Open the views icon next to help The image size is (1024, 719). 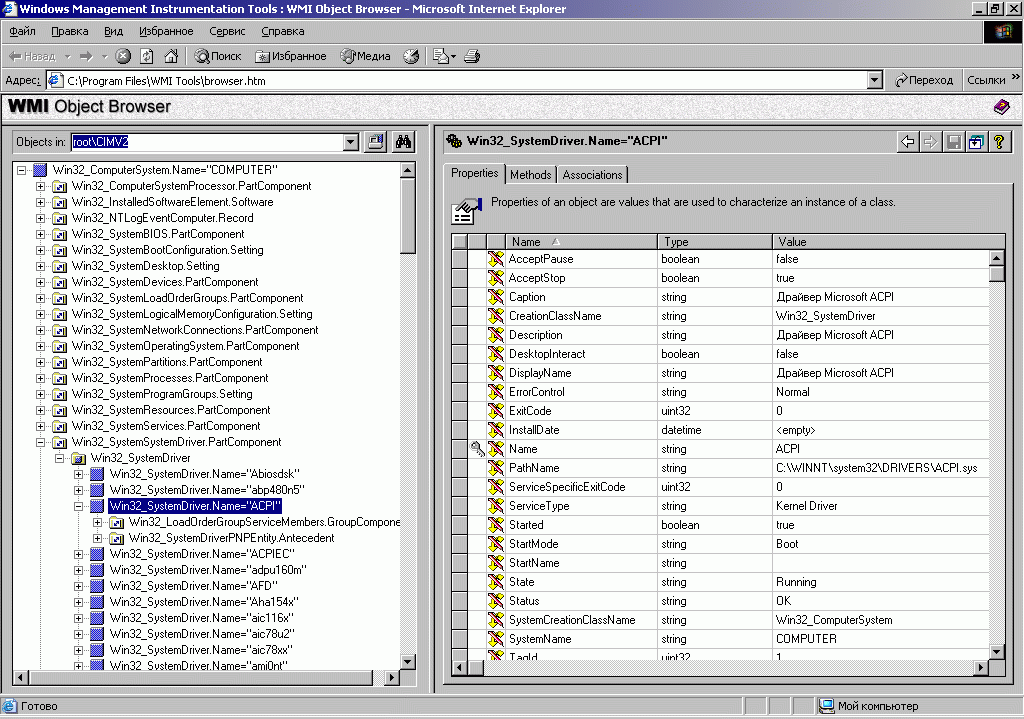point(976,142)
